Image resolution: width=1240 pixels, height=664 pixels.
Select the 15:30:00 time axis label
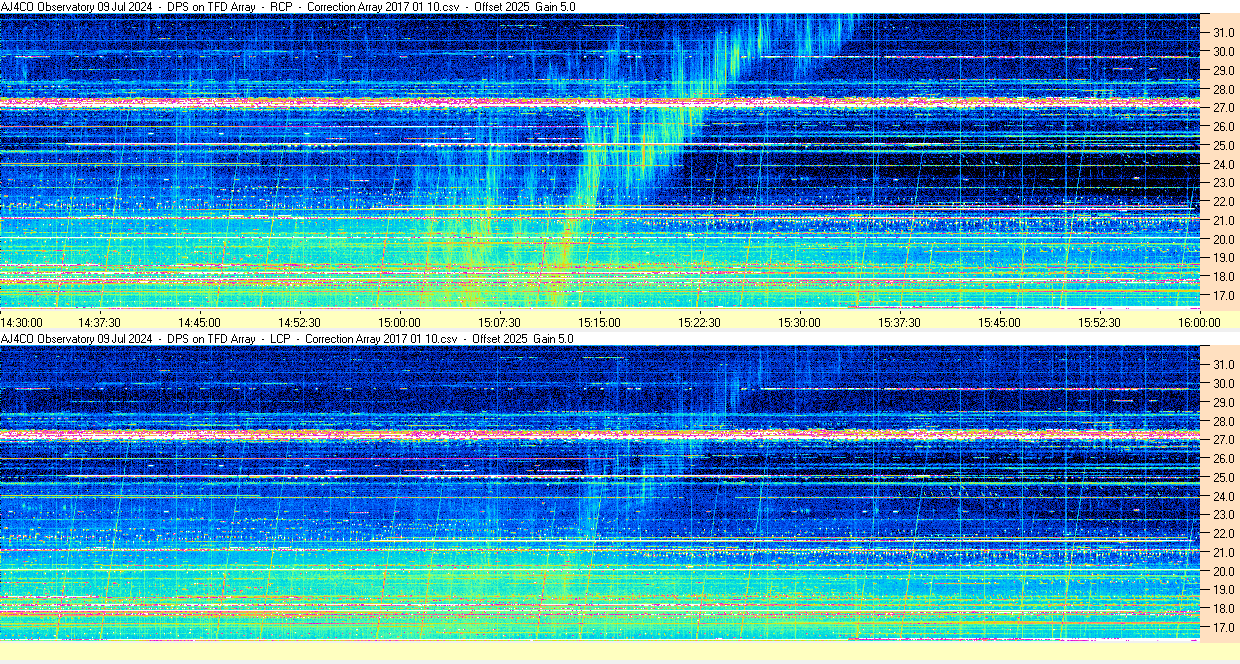tap(799, 322)
